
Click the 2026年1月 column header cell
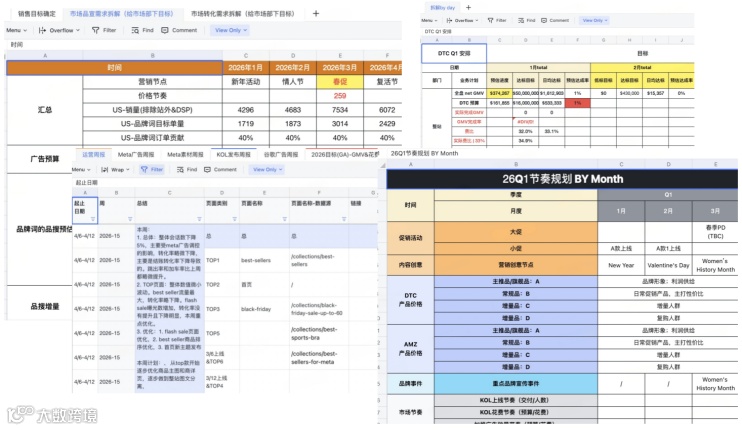point(246,68)
